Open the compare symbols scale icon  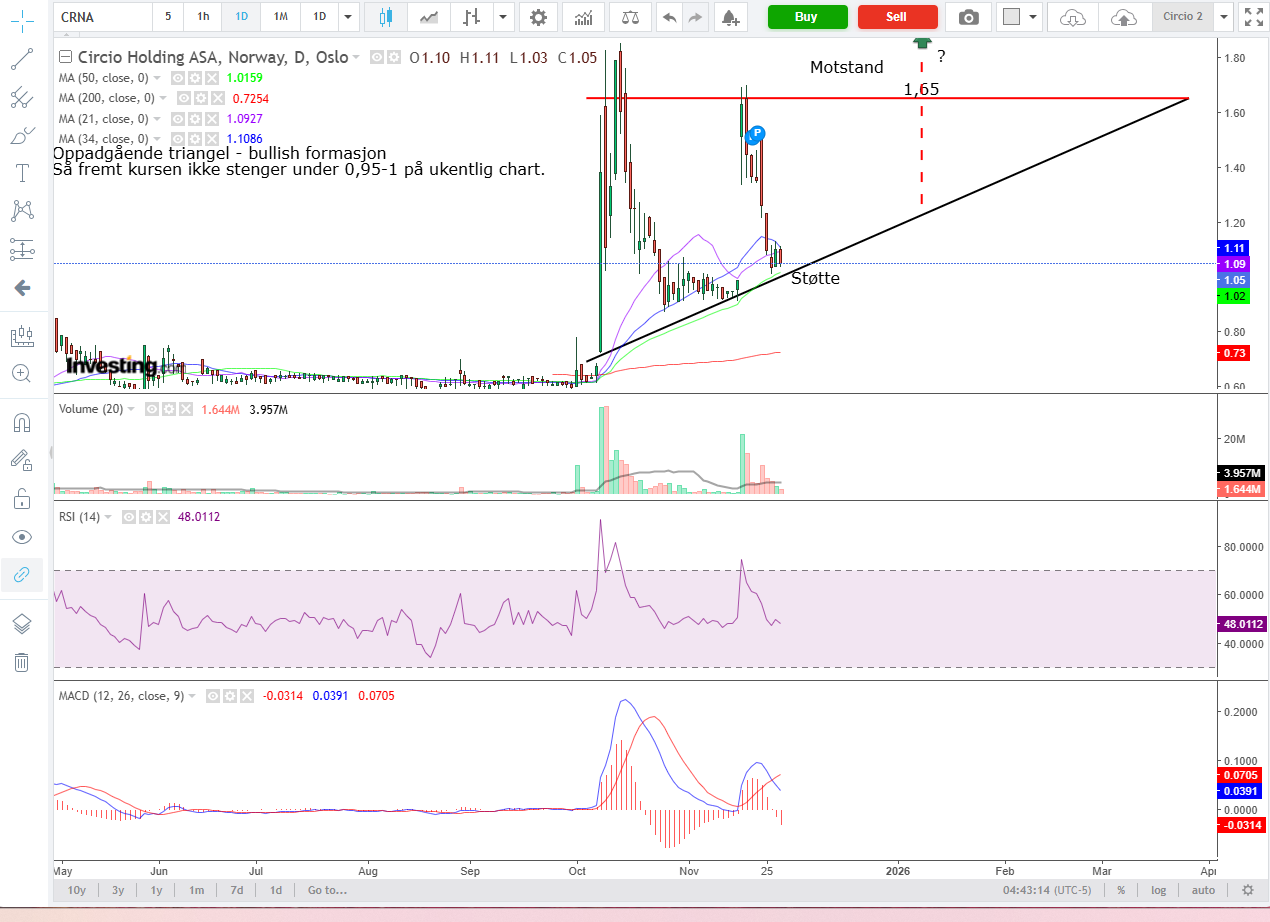click(x=630, y=17)
